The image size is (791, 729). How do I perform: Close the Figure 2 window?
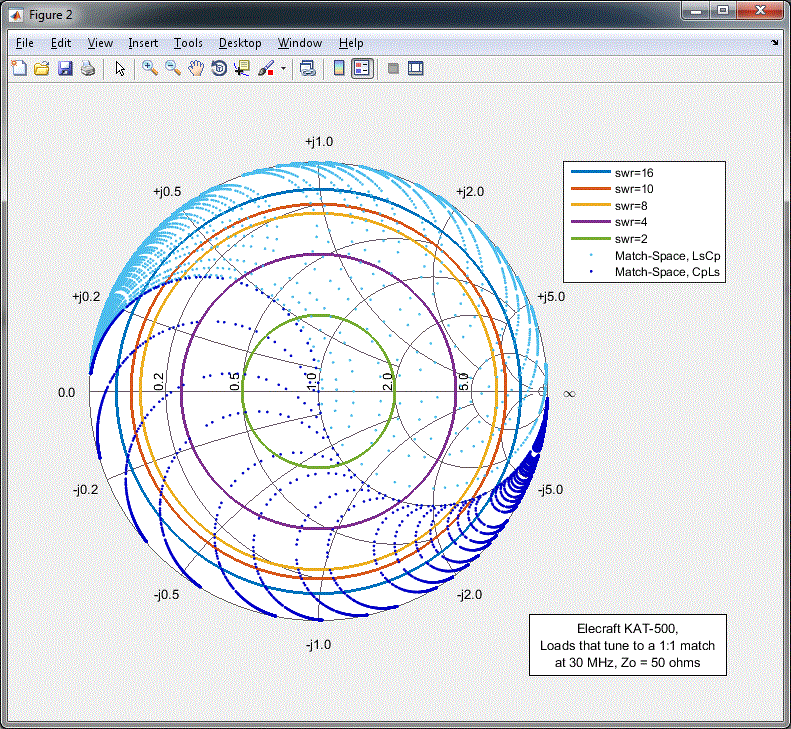(760, 10)
